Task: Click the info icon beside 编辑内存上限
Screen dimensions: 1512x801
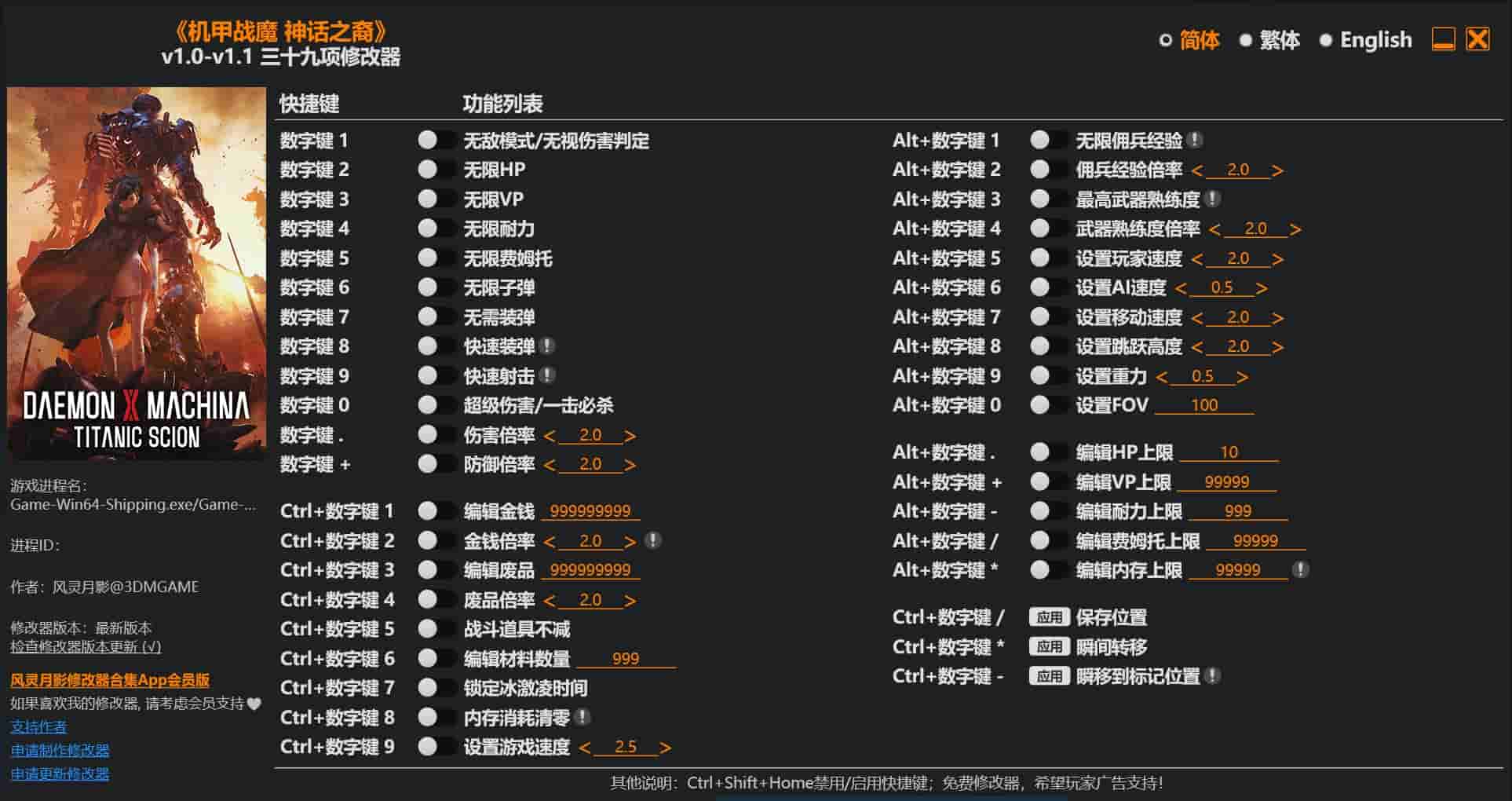Action: click(x=1301, y=570)
